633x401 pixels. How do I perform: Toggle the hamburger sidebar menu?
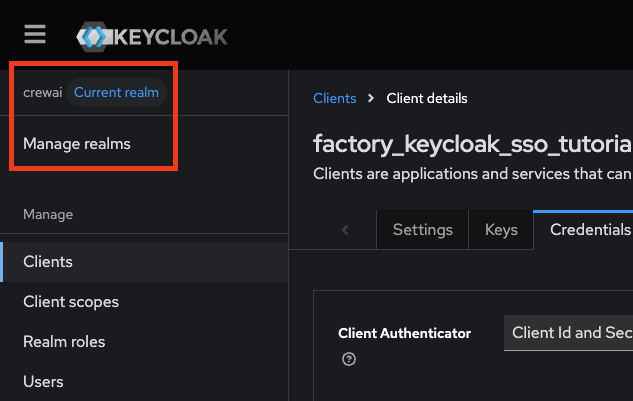click(x=35, y=34)
